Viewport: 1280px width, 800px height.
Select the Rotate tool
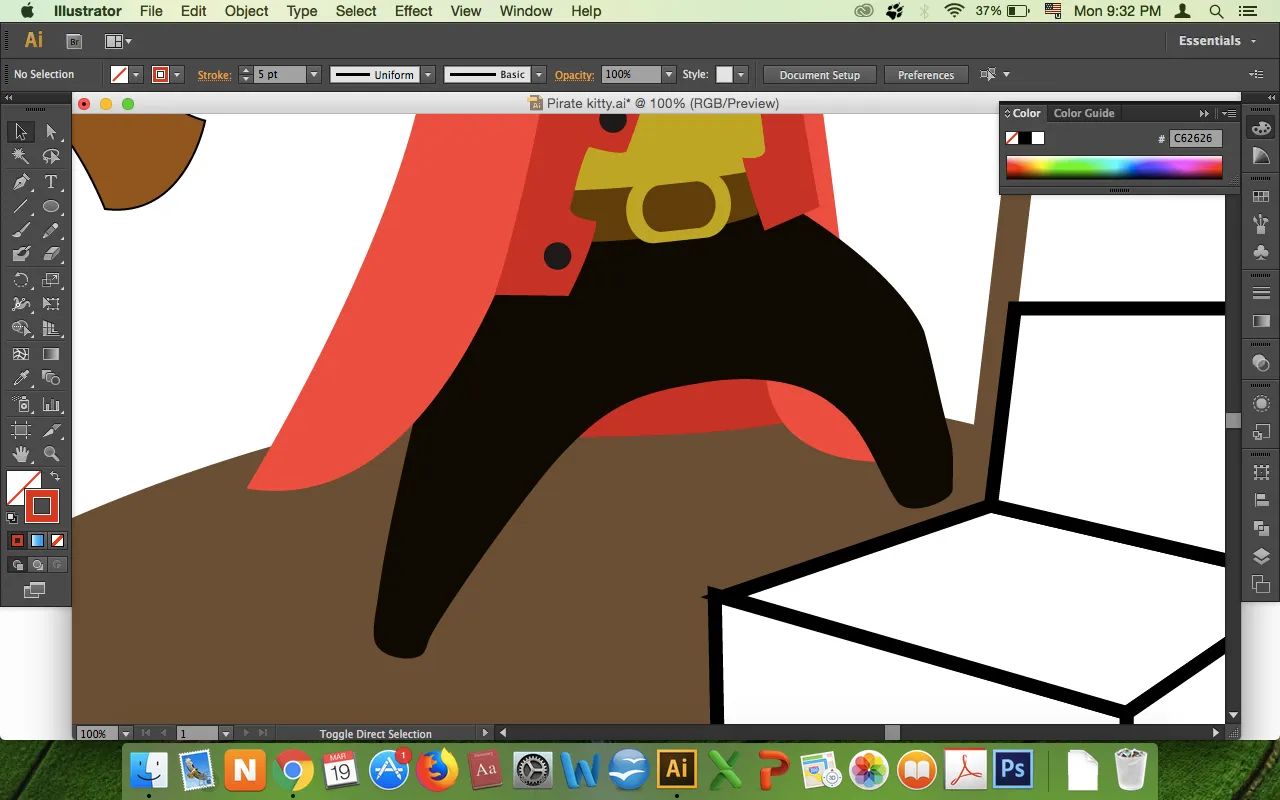point(21,280)
